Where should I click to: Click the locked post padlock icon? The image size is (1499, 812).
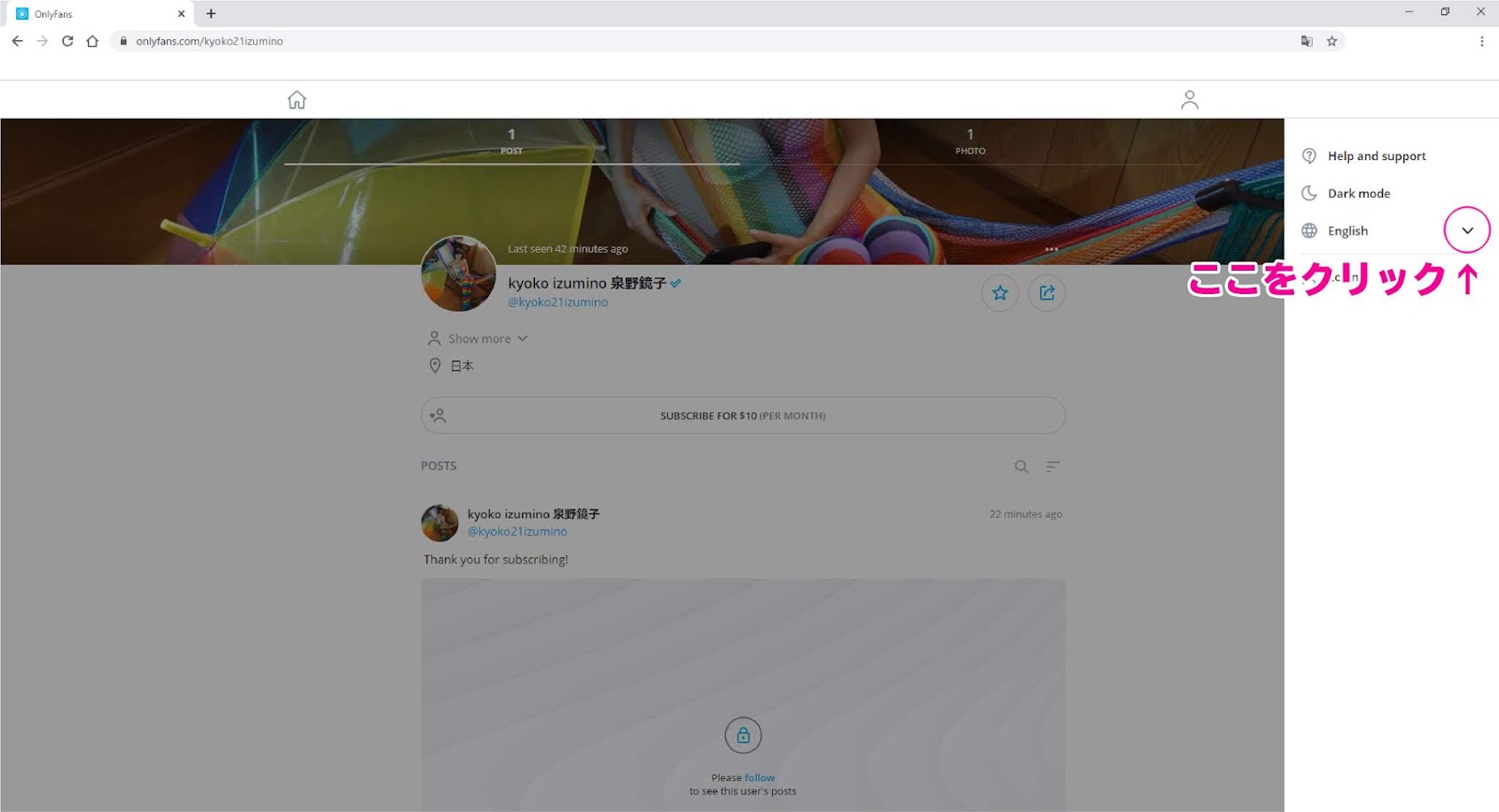pos(743,735)
